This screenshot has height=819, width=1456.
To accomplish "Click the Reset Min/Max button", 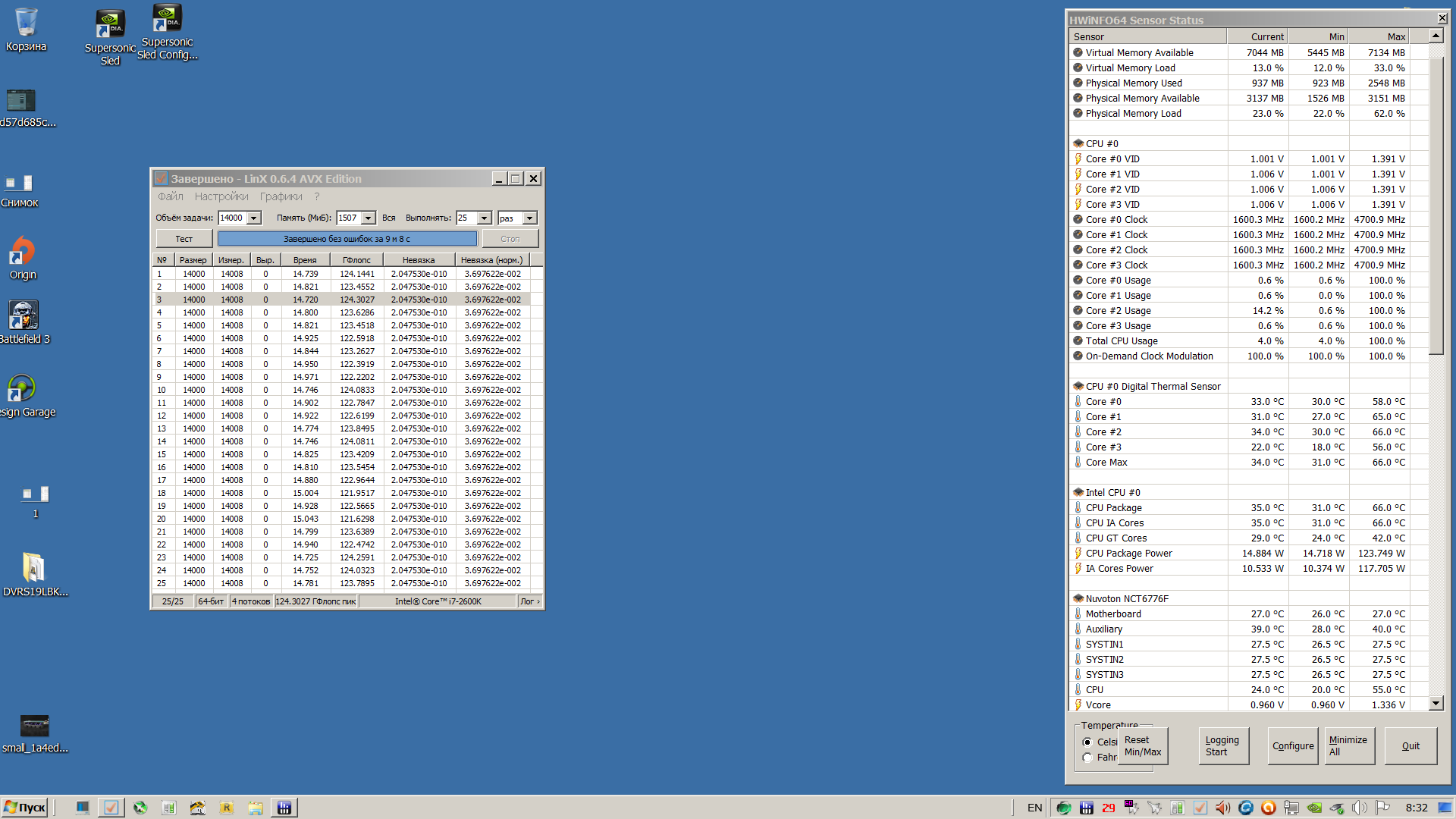I will (x=1142, y=745).
